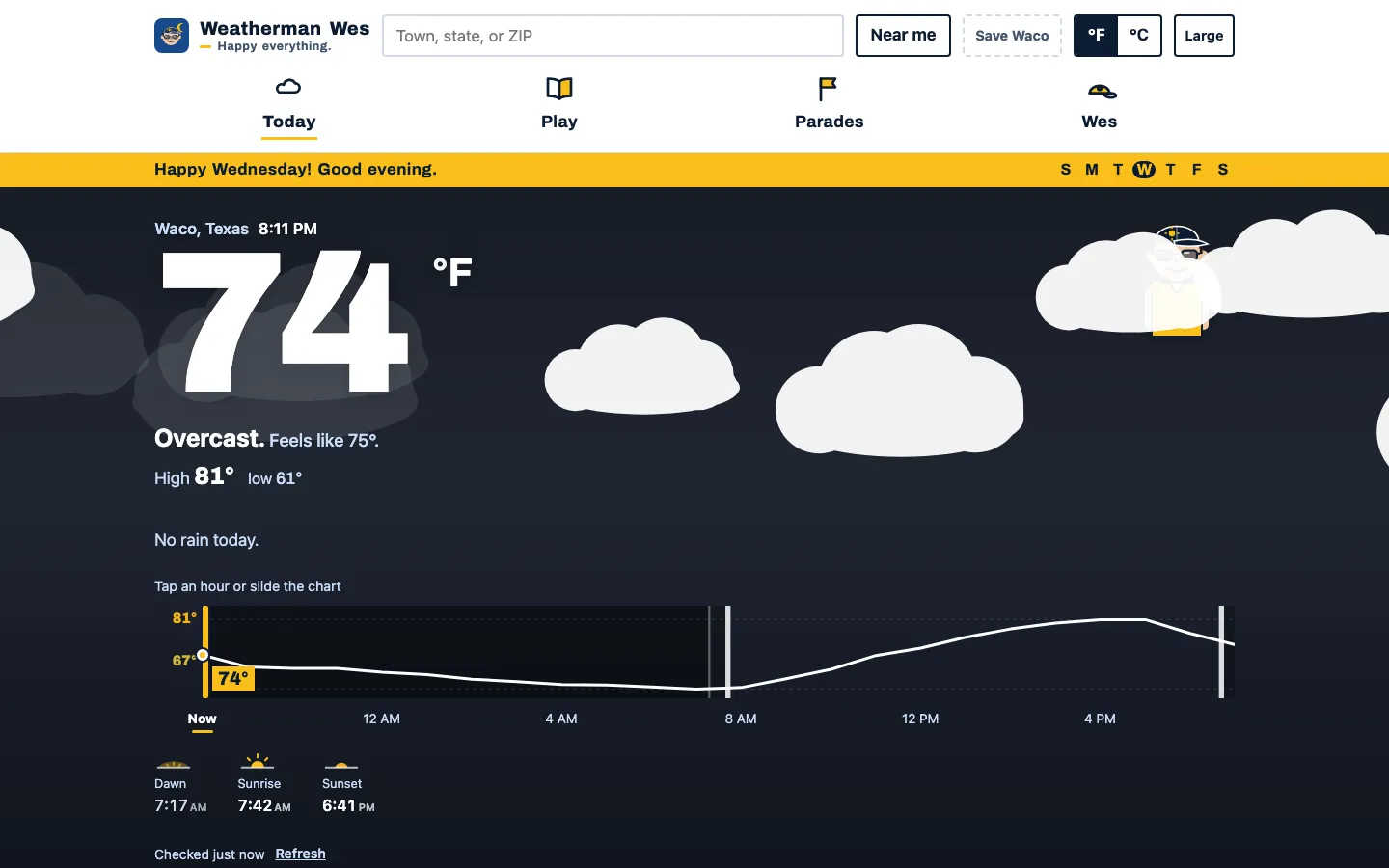Click the Wes cap icon
1389x868 pixels.
[x=1102, y=92]
